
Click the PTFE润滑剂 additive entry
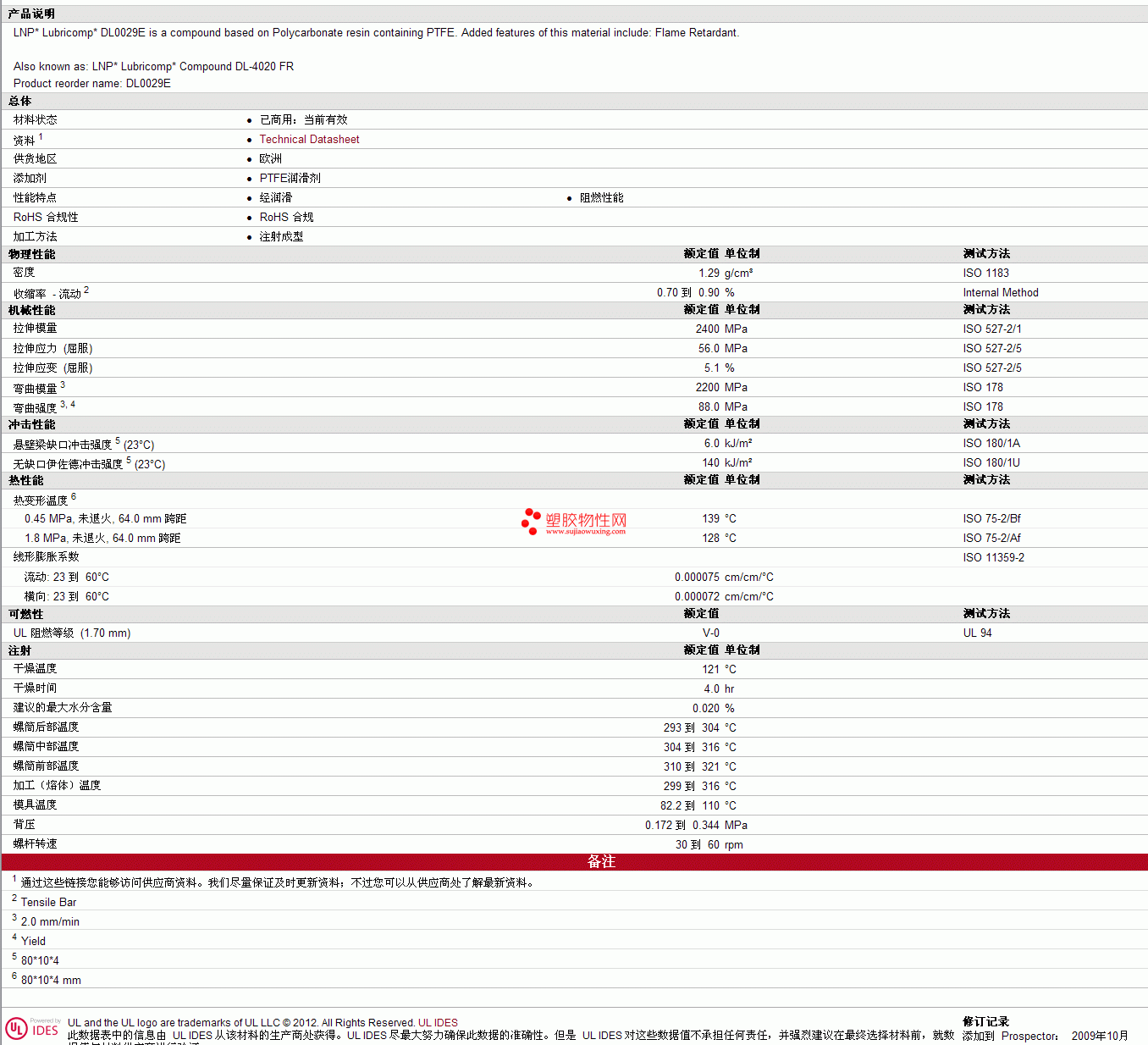[290, 179]
